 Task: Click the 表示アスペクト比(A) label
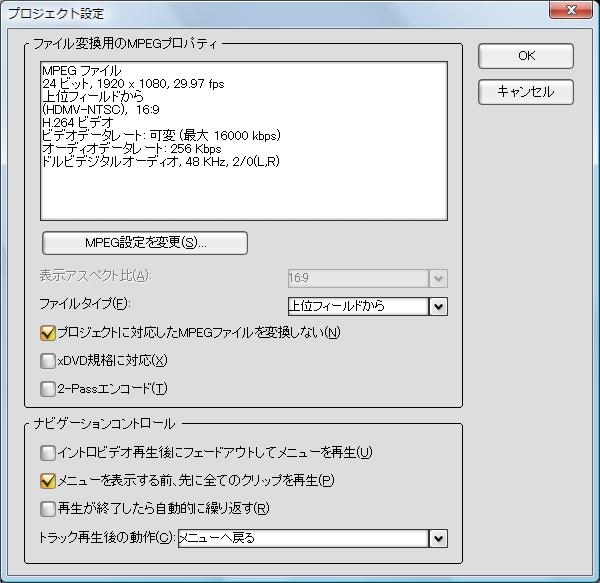(96, 276)
